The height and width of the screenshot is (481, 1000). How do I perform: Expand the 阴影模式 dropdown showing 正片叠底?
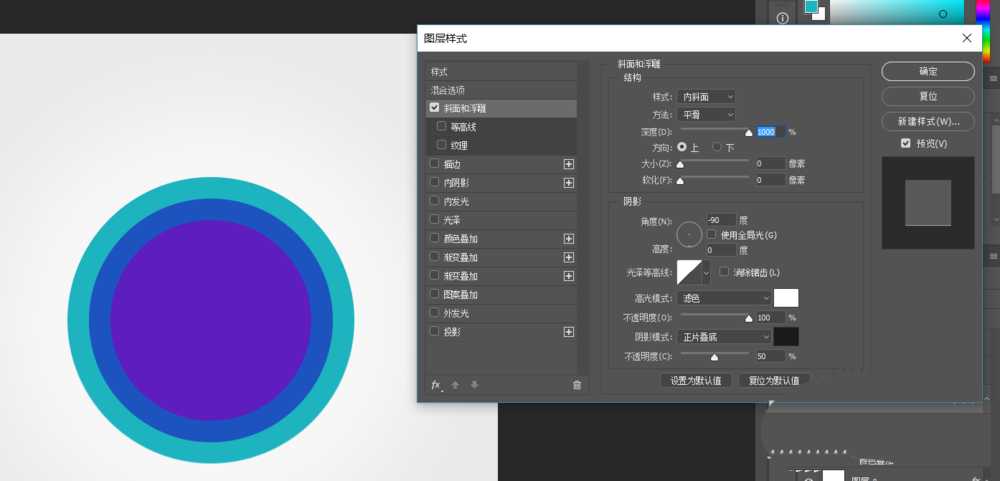click(x=725, y=337)
